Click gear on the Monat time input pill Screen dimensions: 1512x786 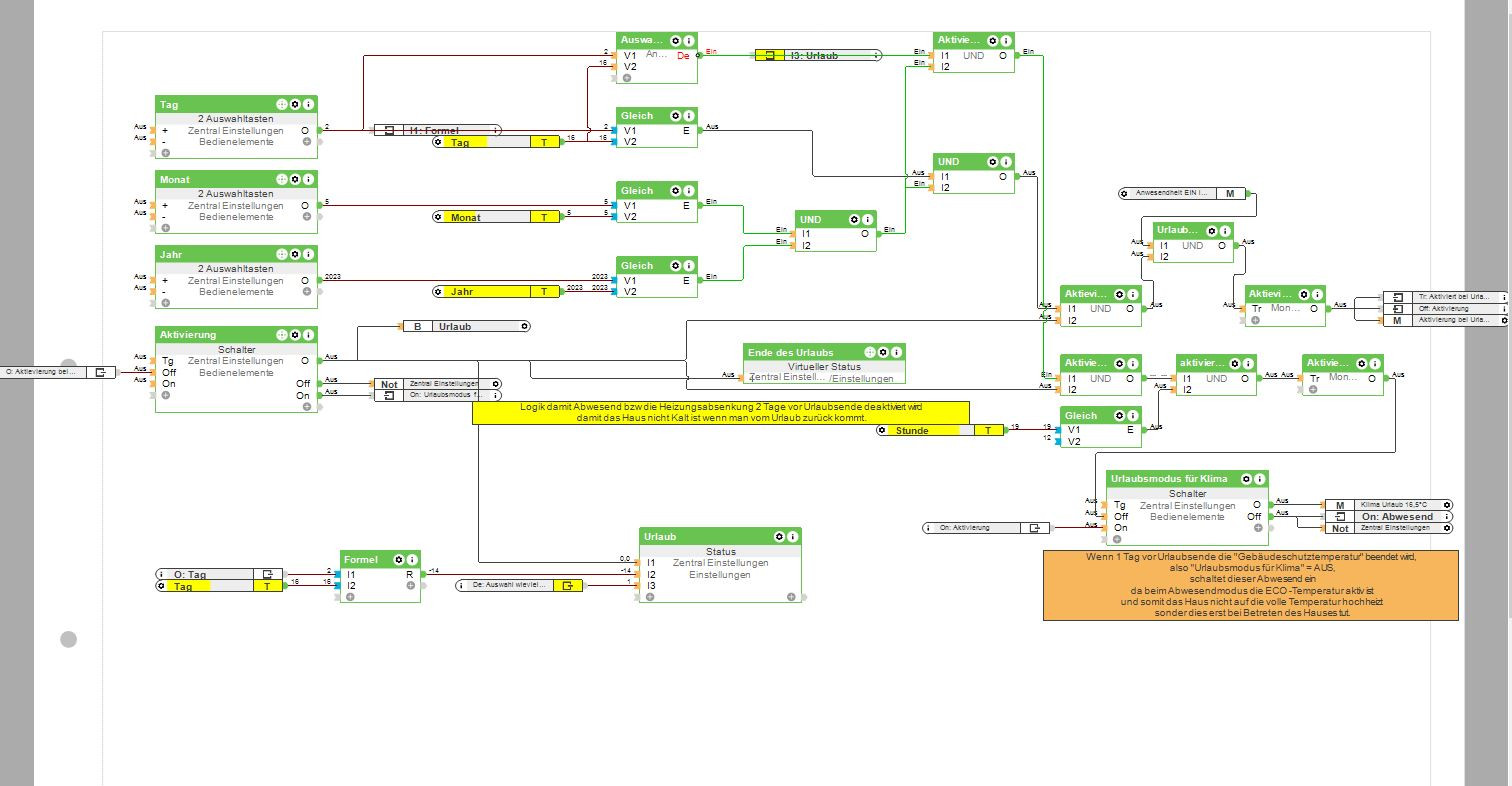click(x=438, y=217)
